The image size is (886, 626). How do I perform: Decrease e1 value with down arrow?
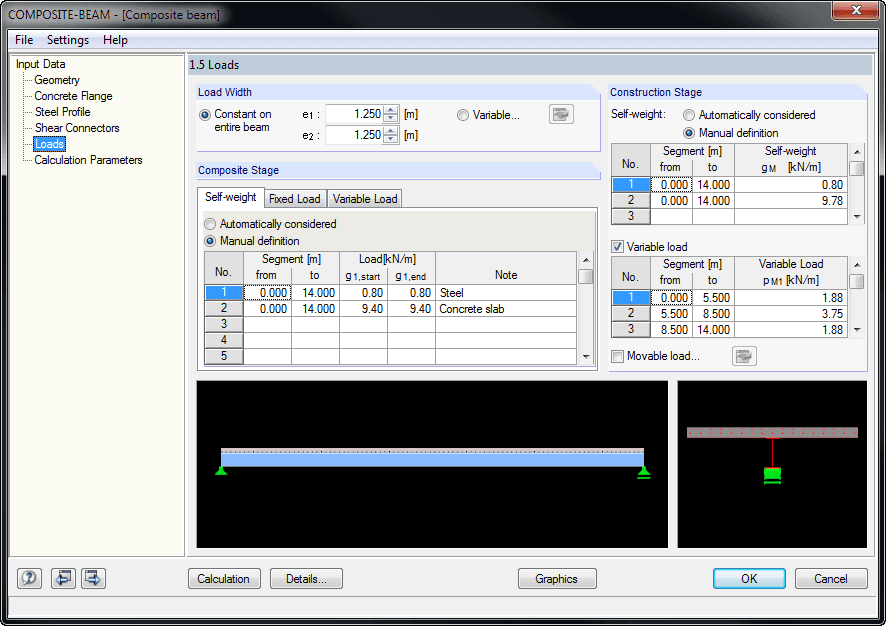390,118
